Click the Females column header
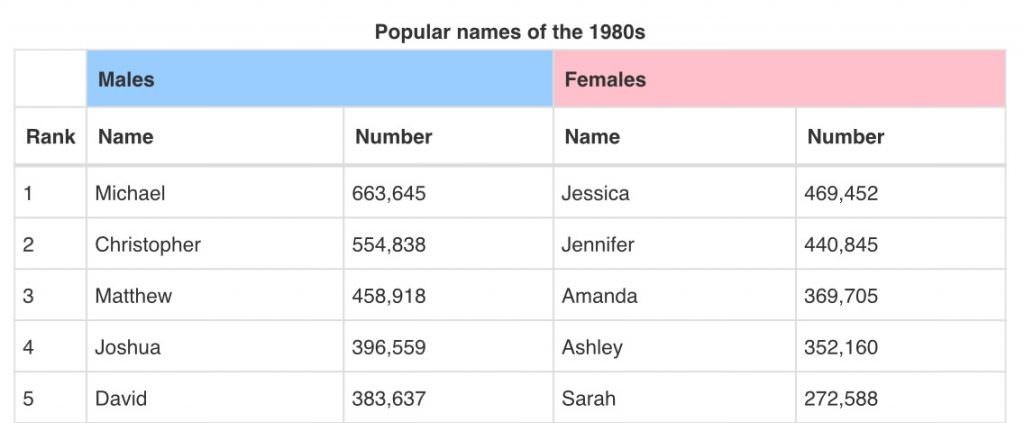The width and height of the screenshot is (1024, 423). click(x=779, y=79)
